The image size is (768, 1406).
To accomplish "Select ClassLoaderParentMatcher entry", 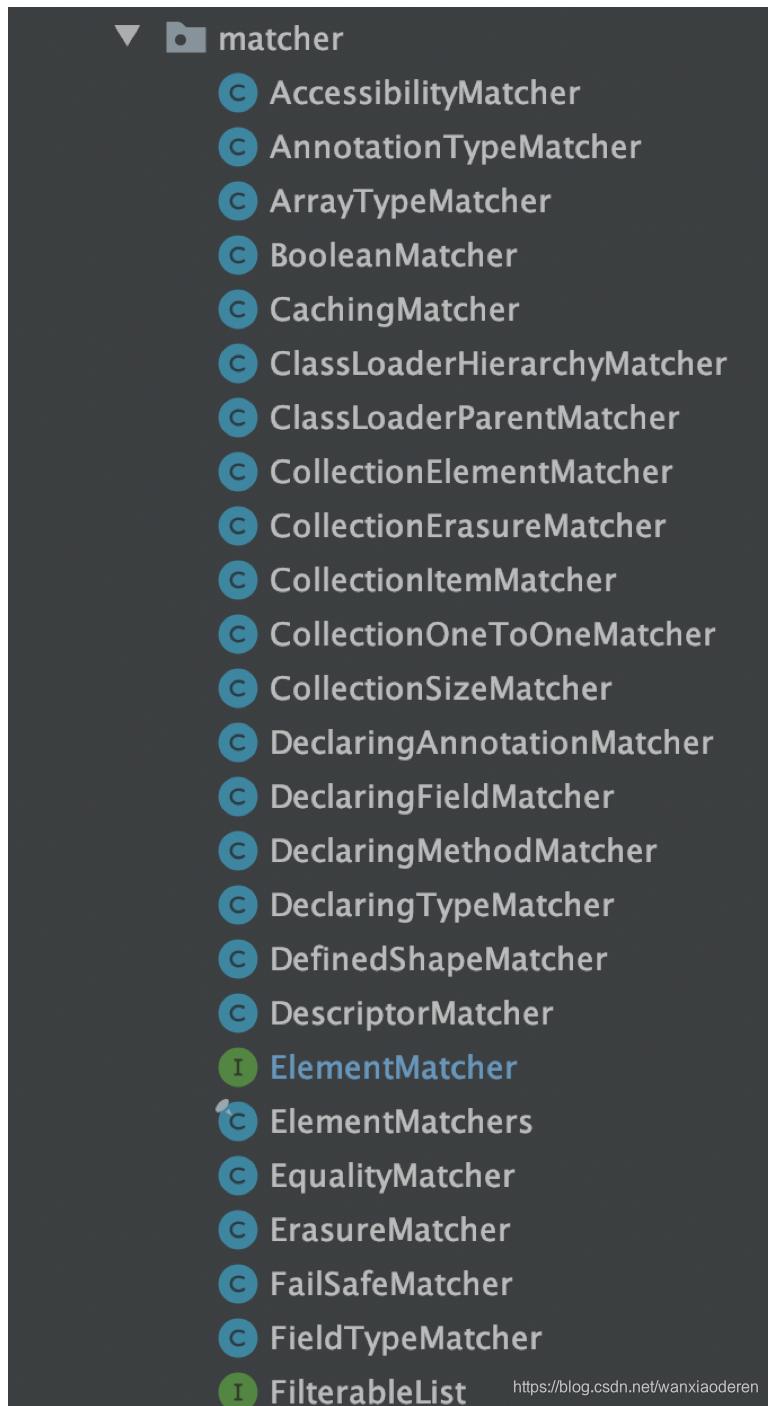I will [x=474, y=418].
